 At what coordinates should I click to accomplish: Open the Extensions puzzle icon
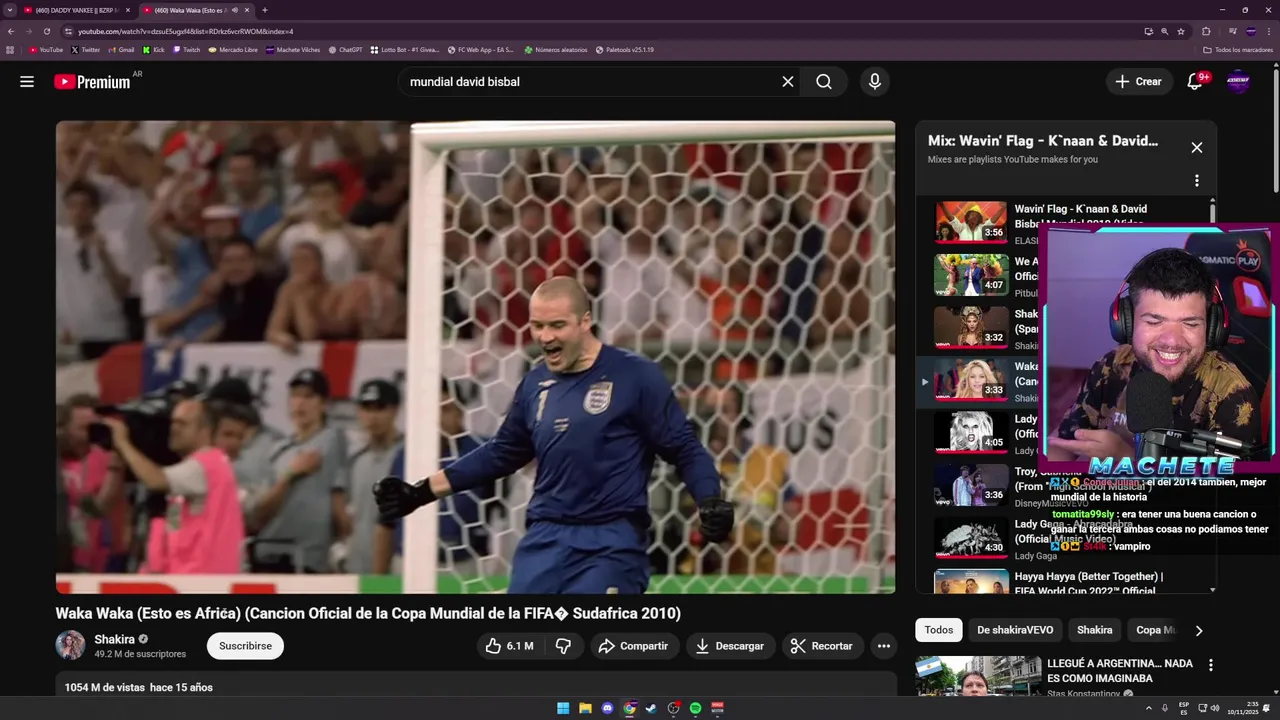(1206, 31)
